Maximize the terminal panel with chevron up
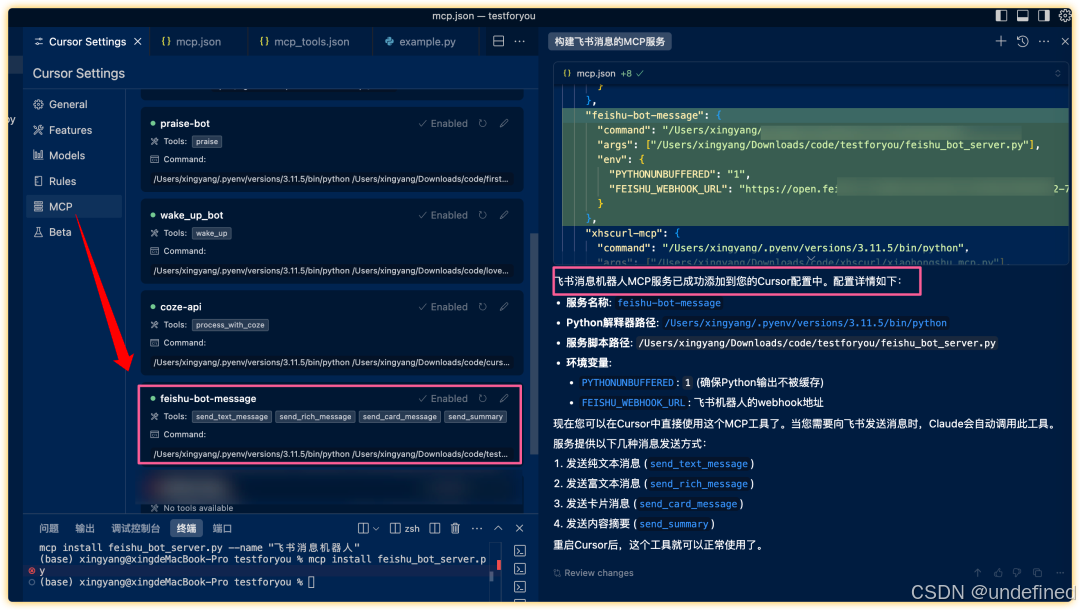 point(498,529)
